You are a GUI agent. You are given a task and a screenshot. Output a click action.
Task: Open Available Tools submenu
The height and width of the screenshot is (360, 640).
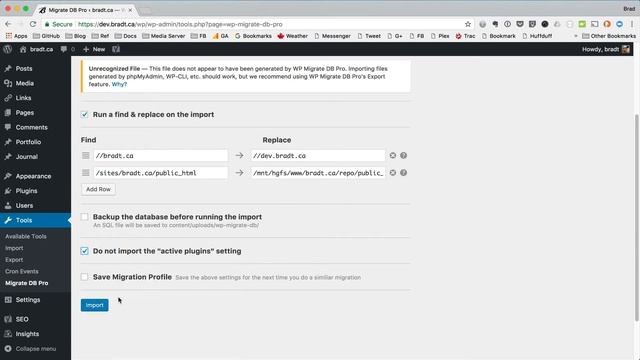26,236
